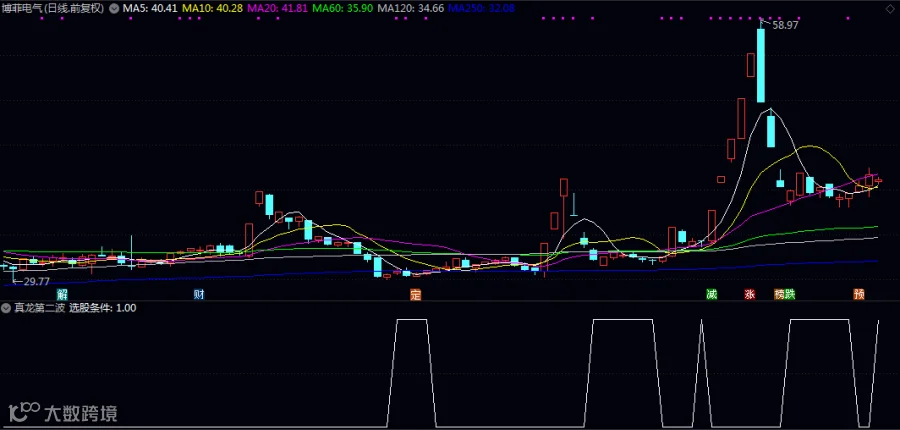Screen dimensions: 900x430
Task: Click the 解 event marker icon
Action: point(62,295)
